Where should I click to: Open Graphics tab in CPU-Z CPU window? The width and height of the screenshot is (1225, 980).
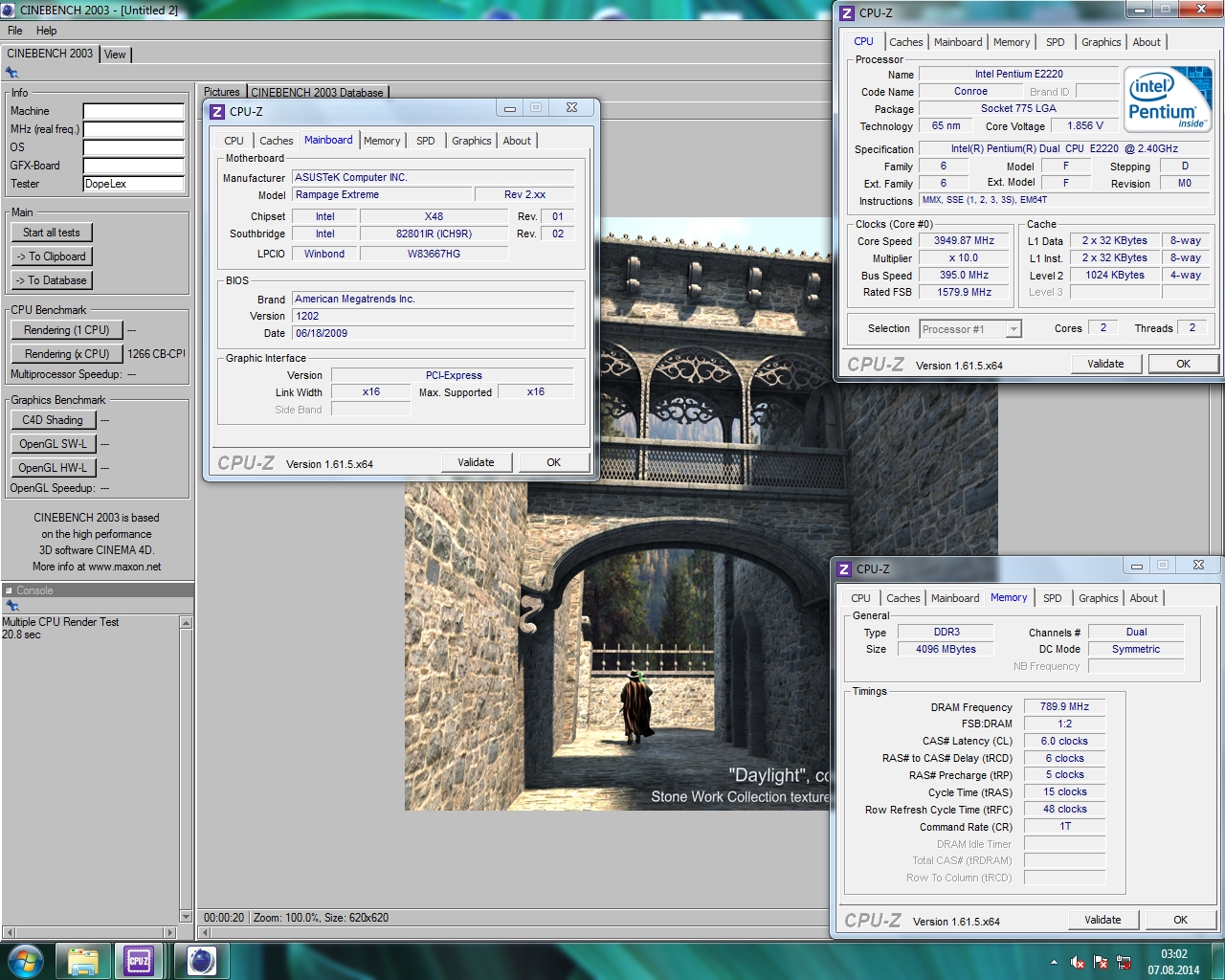click(1101, 42)
